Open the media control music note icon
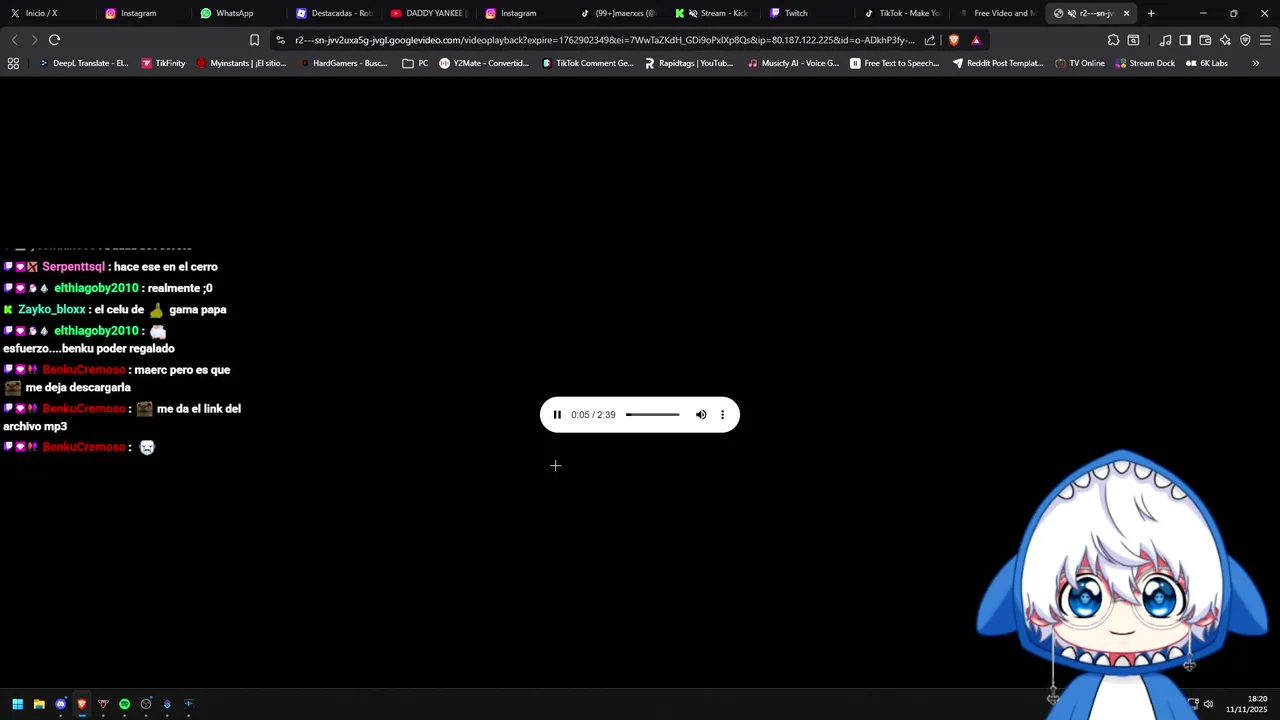This screenshot has height=720, width=1280. [1165, 40]
